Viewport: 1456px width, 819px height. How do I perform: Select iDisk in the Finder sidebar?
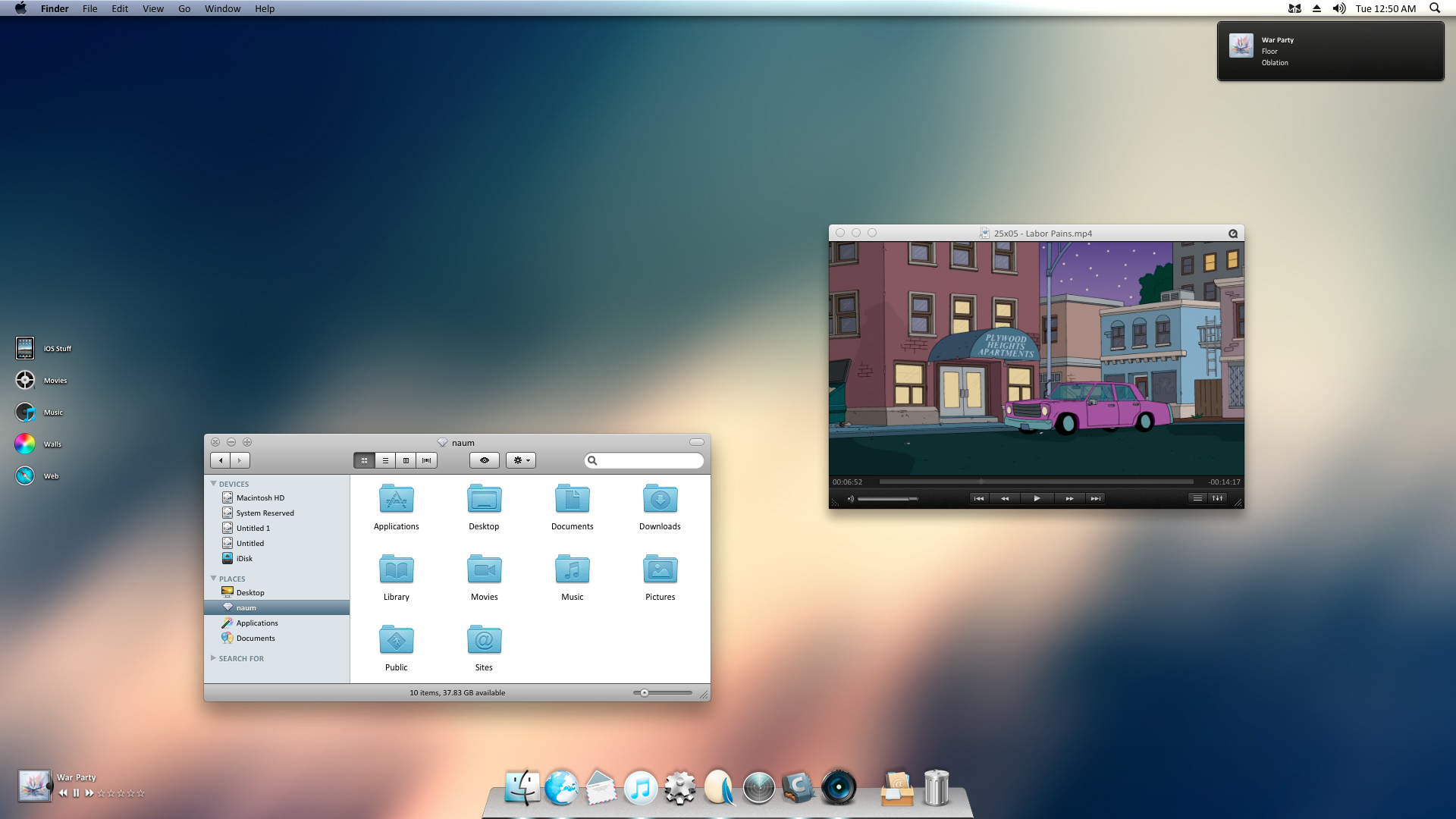(x=277, y=558)
